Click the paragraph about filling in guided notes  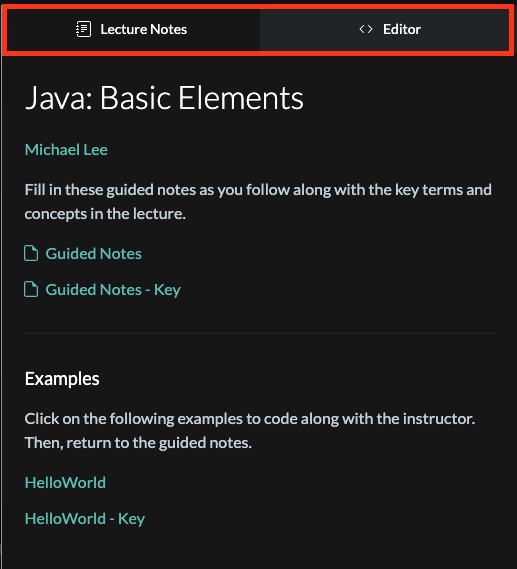258,202
